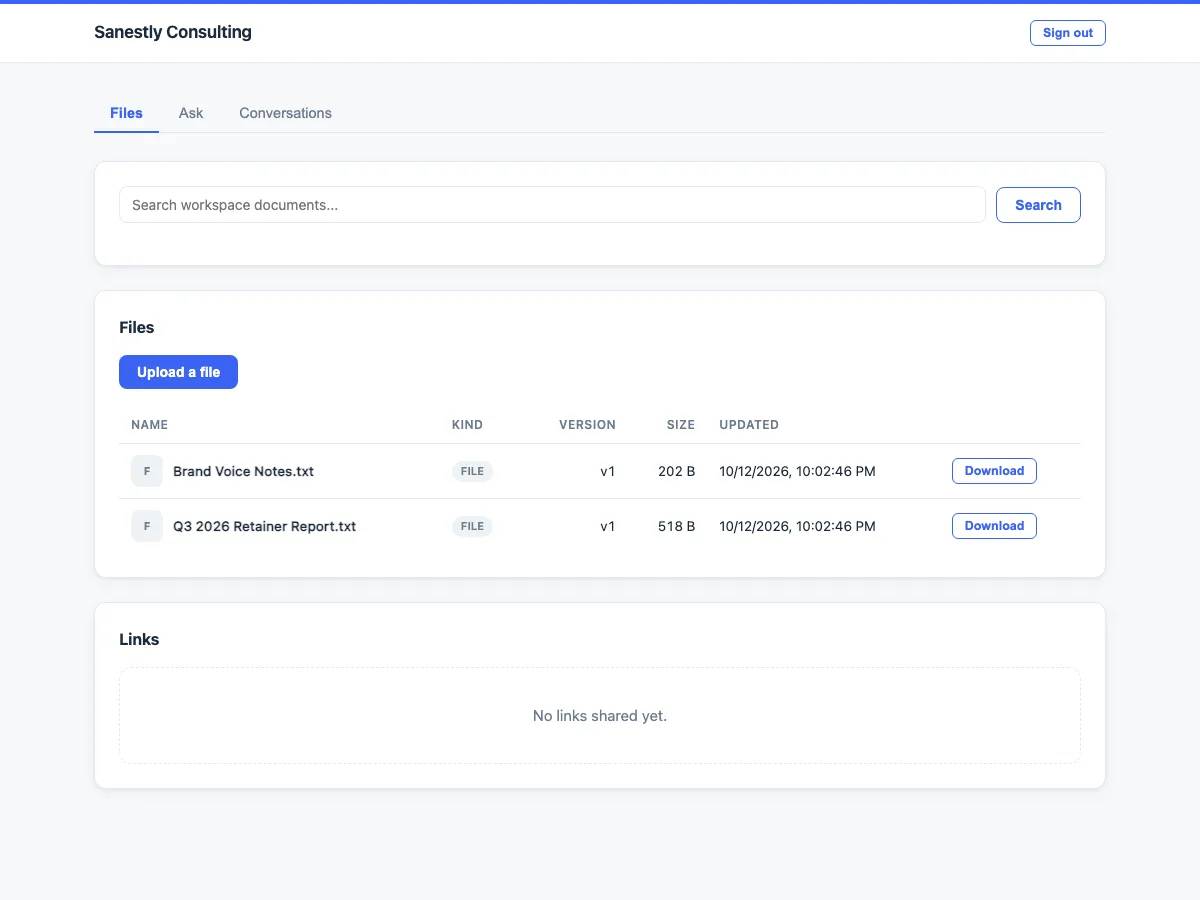Click the No links shared yet message

pos(600,716)
